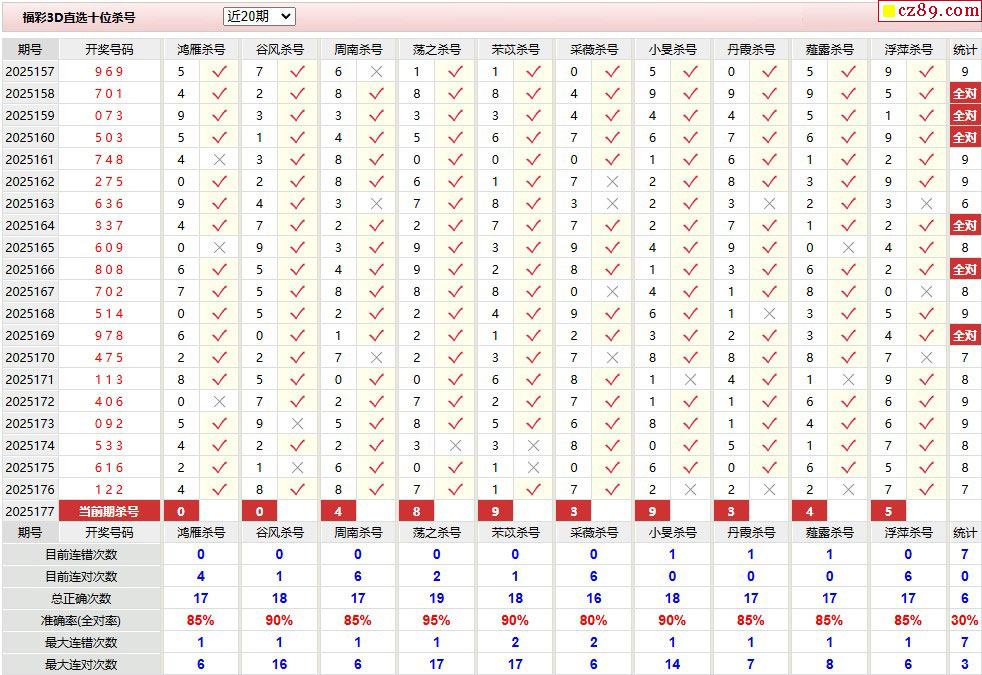
Task: Click X mark for 芣苡杀号 in row 2025175
Action: pos(534,468)
